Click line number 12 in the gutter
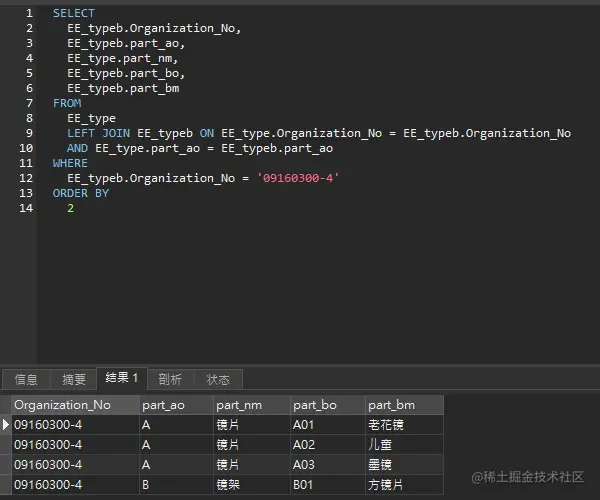Viewport: 600px width, 500px height. coord(26,178)
